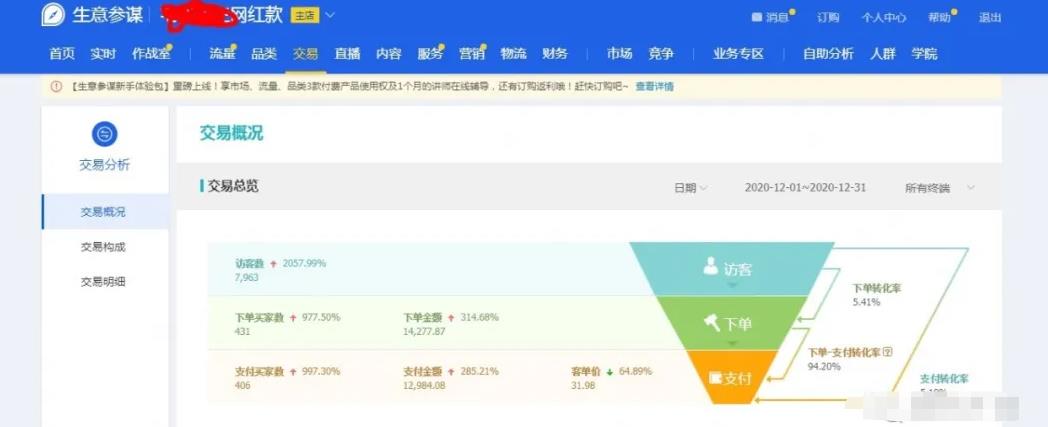Open date range 2020-12-01~2020-12-31 picker
The width and height of the screenshot is (1048, 427).
pos(805,187)
